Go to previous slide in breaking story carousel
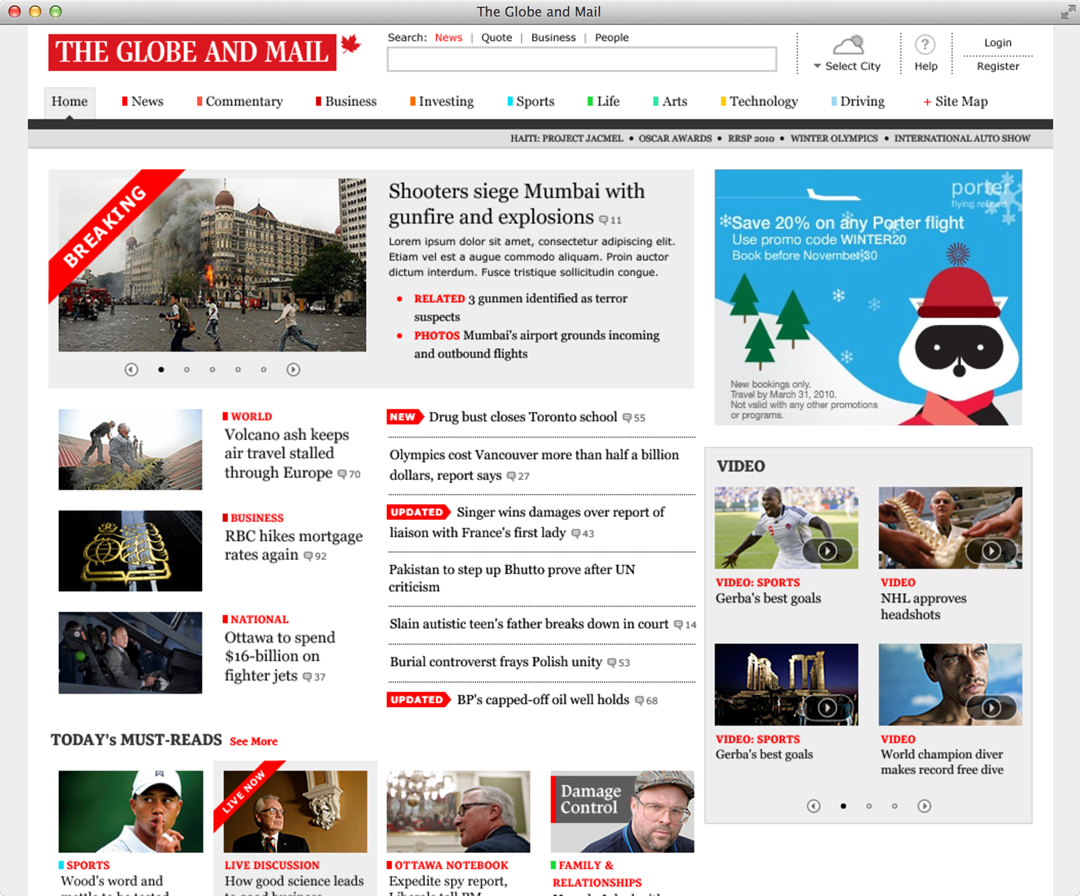 [x=131, y=370]
